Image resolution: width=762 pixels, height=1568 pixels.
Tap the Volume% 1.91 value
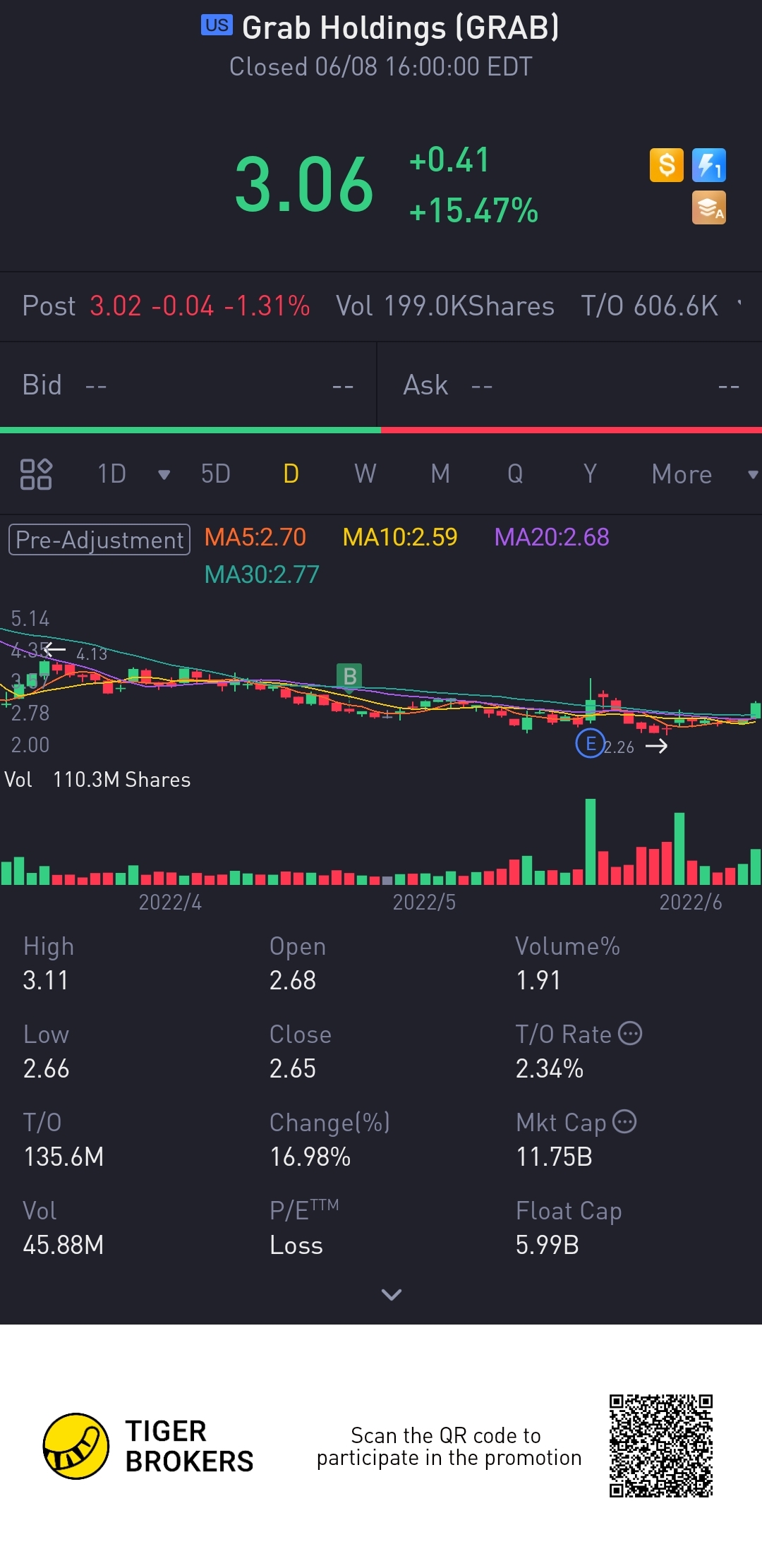click(538, 981)
